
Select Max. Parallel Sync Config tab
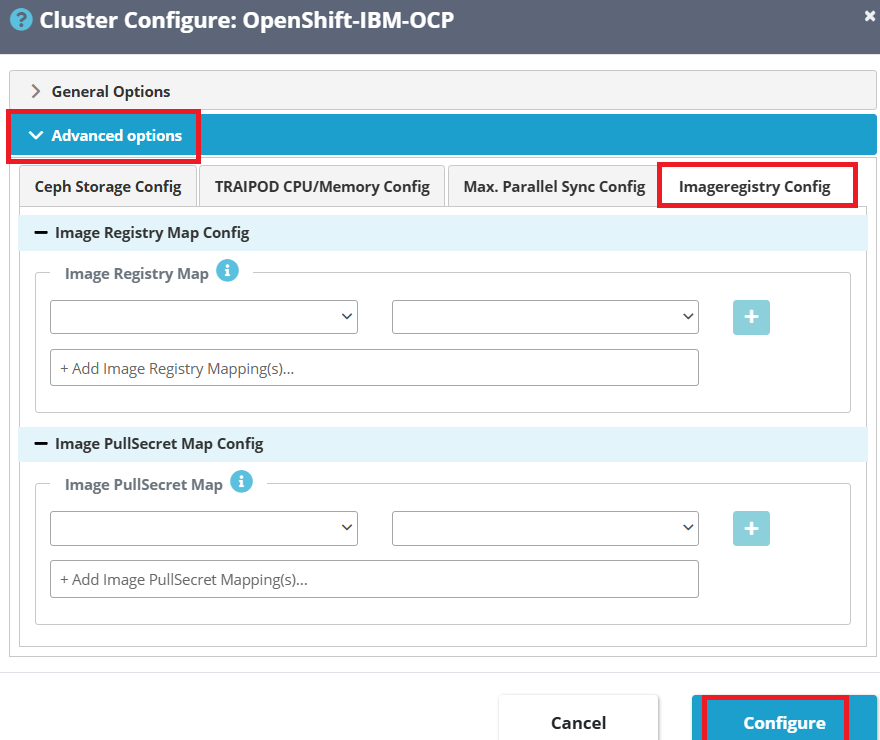[554, 186]
